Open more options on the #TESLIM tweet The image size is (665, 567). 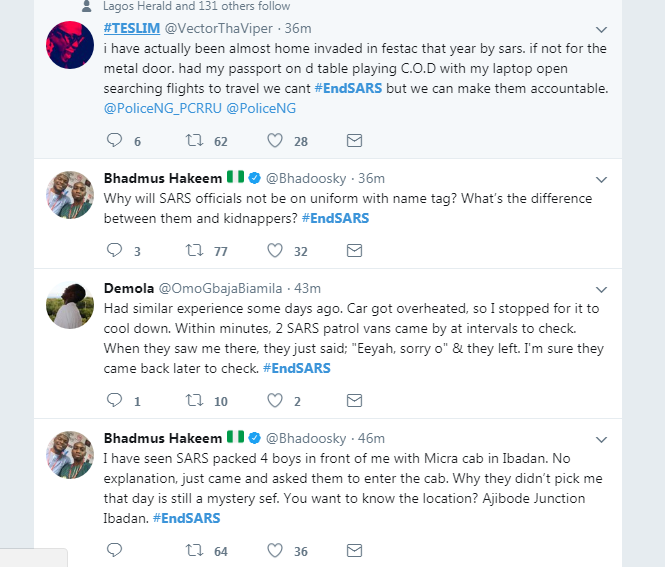pos(601,30)
